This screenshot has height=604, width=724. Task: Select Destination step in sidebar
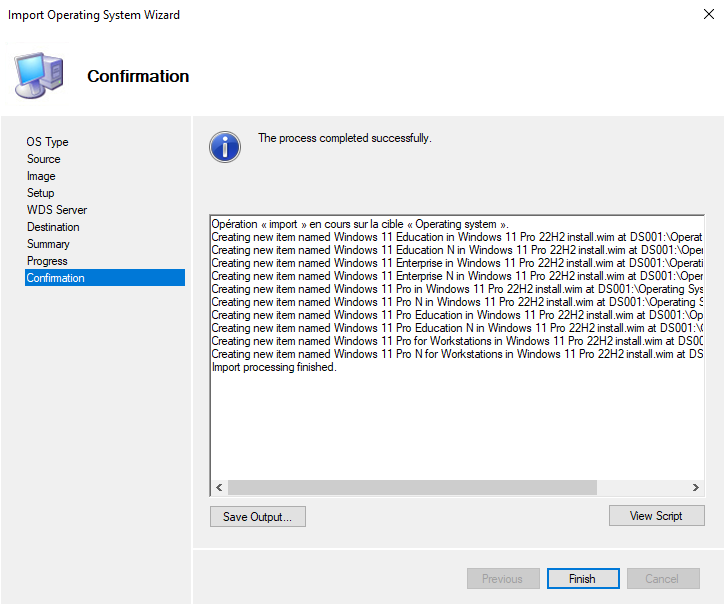coord(53,227)
